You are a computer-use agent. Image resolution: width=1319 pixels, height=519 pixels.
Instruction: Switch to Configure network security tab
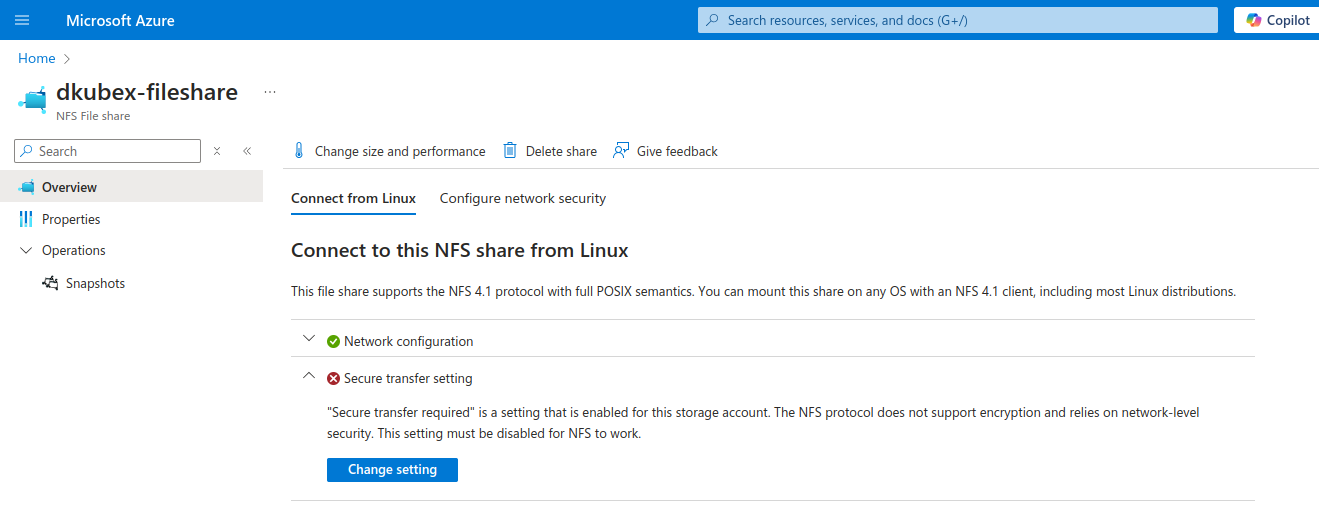[x=522, y=198]
